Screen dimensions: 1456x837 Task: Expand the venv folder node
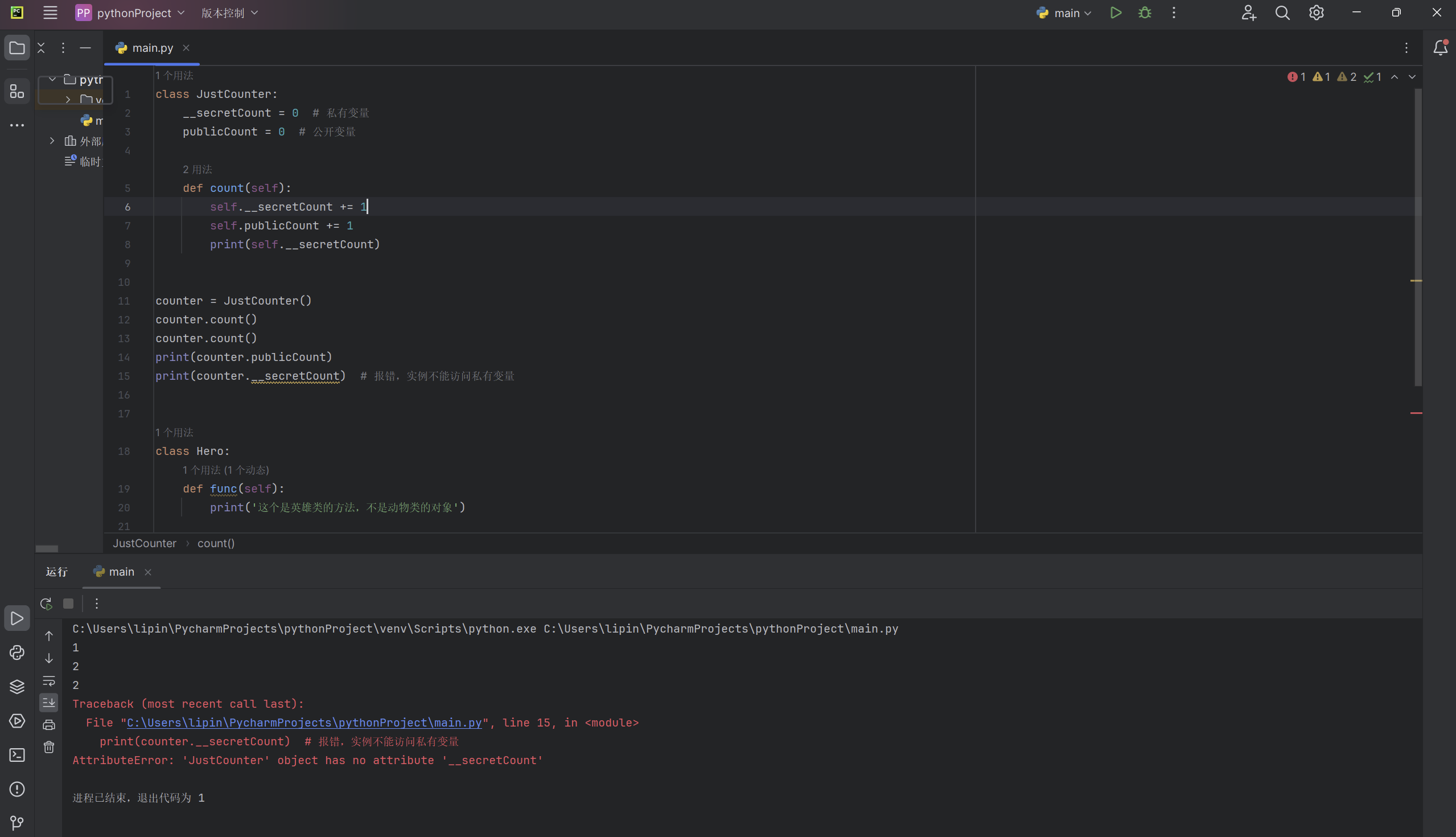(x=68, y=100)
